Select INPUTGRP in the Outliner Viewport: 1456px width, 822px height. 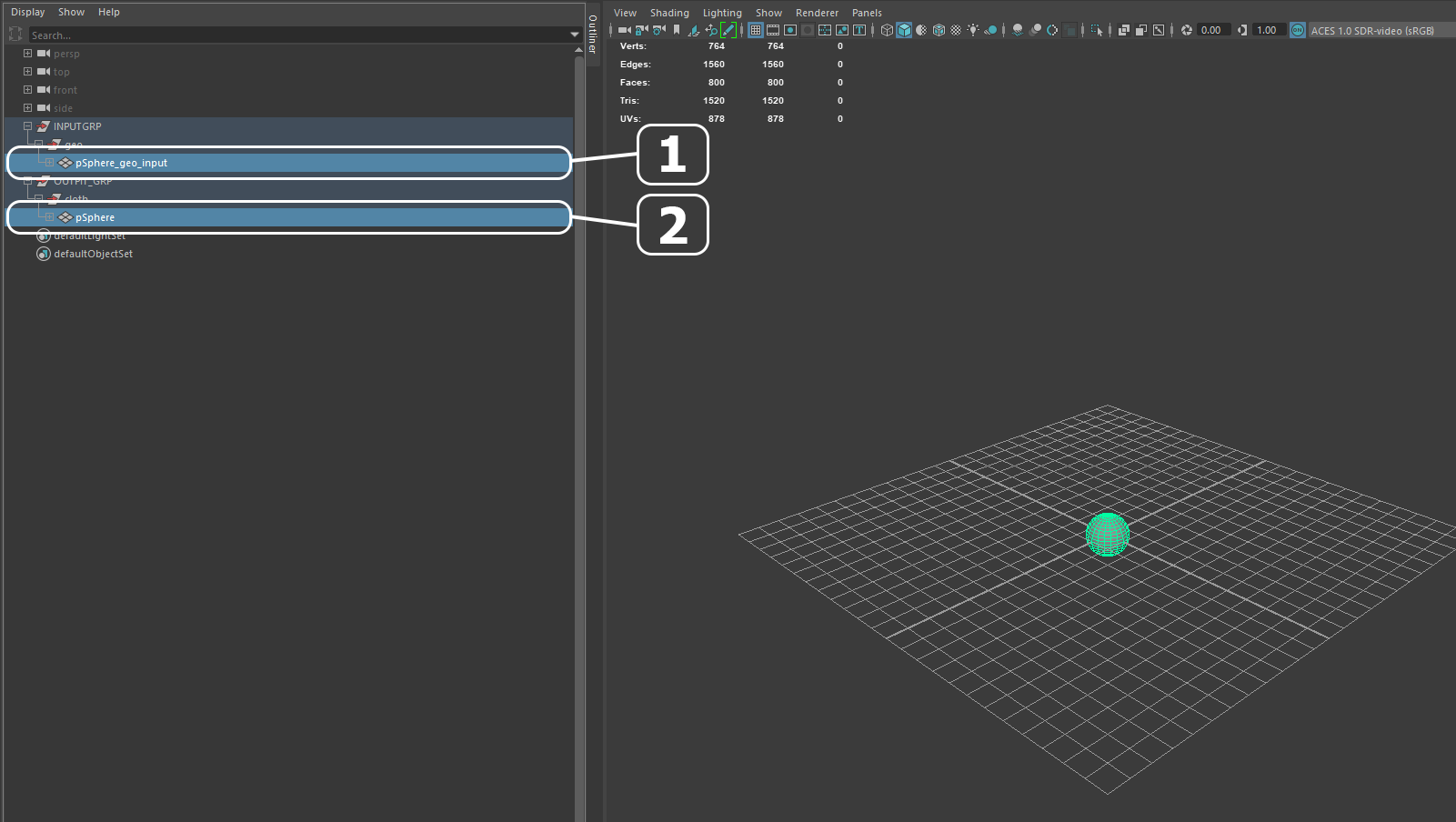click(x=77, y=126)
